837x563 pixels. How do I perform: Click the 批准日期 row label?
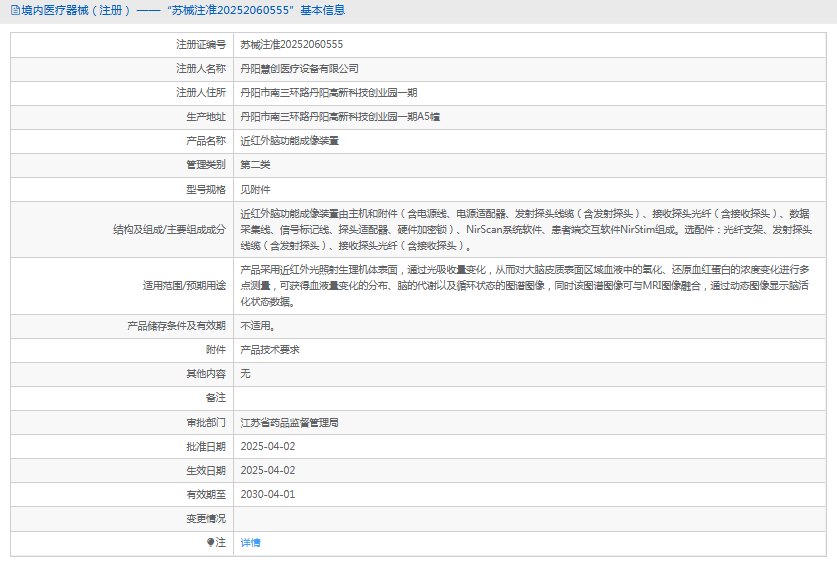[206, 447]
